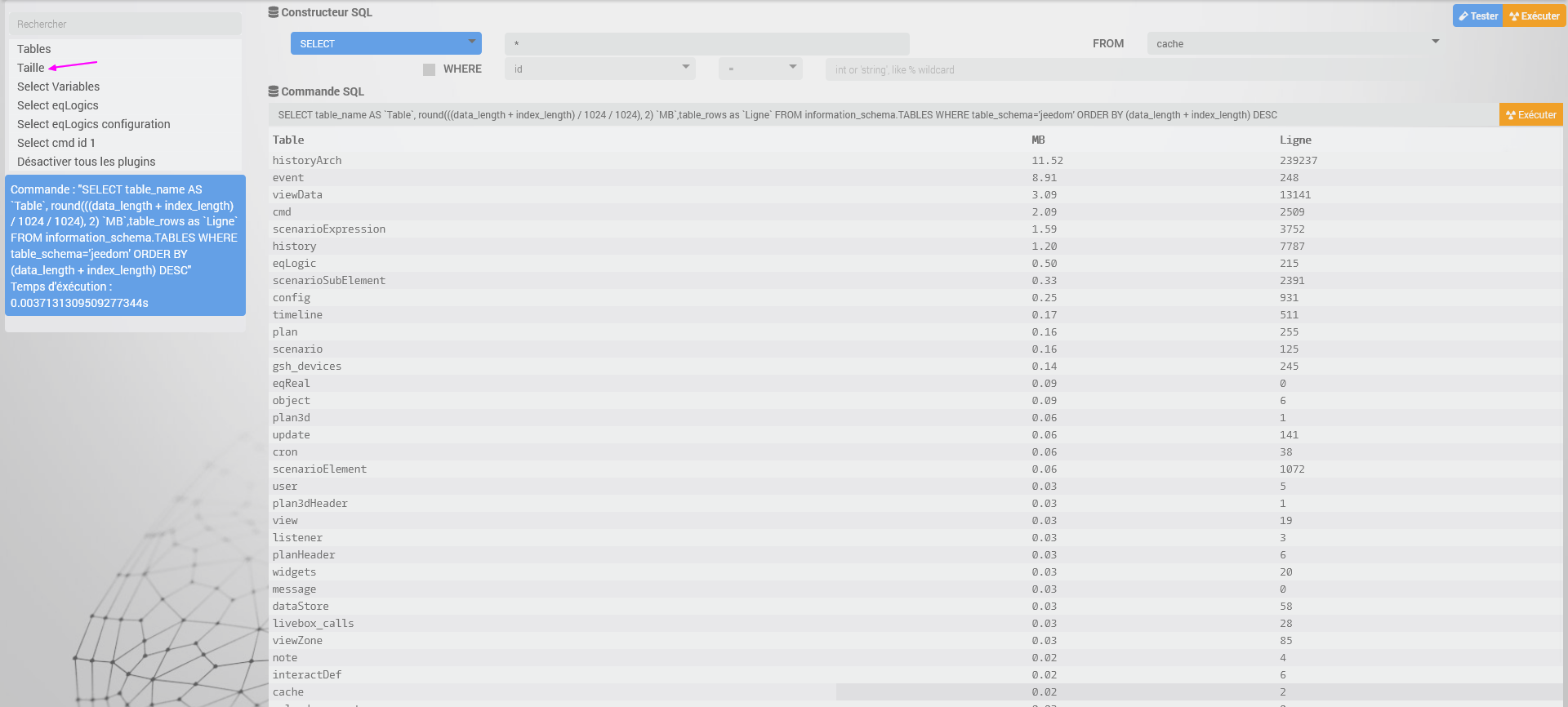This screenshot has height=707, width=1568.
Task: Click the history table name cell
Action: [294, 247]
